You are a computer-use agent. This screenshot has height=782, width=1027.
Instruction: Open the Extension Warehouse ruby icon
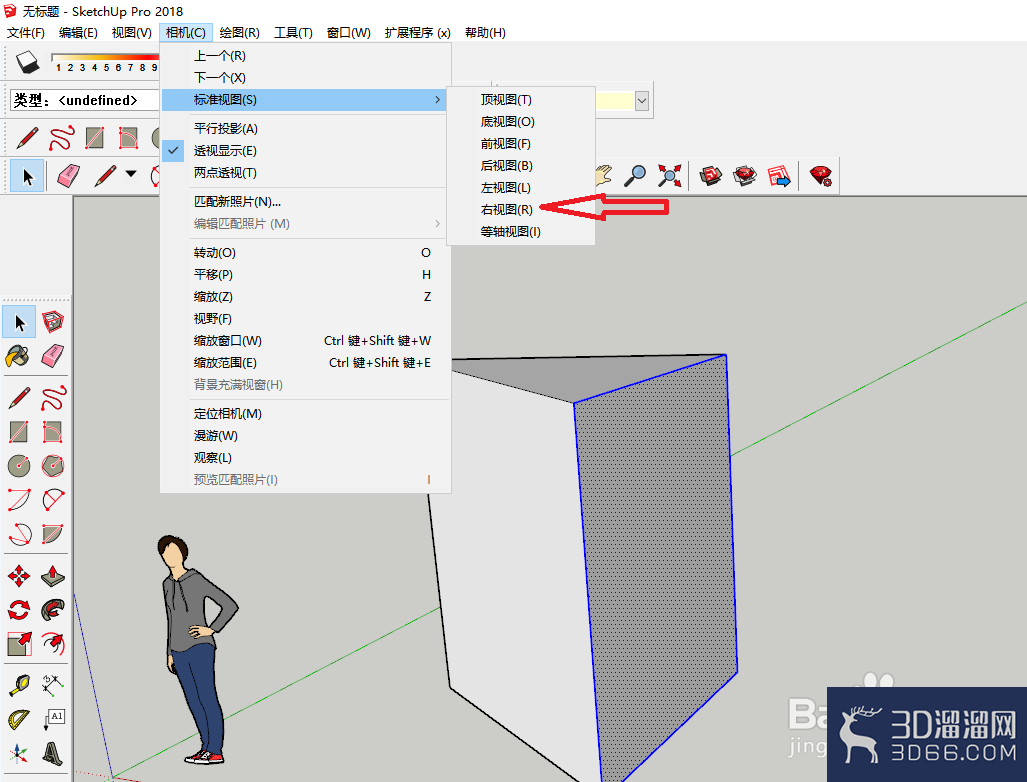(745, 176)
